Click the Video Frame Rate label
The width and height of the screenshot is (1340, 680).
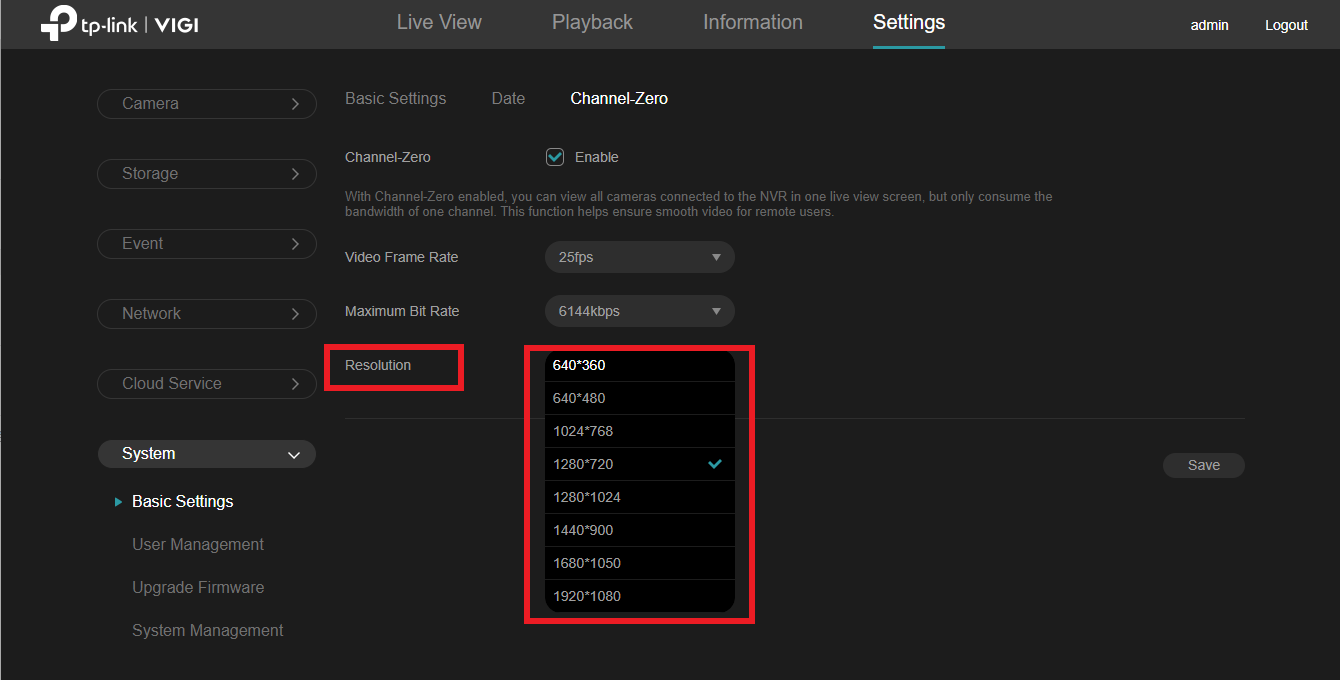point(402,257)
